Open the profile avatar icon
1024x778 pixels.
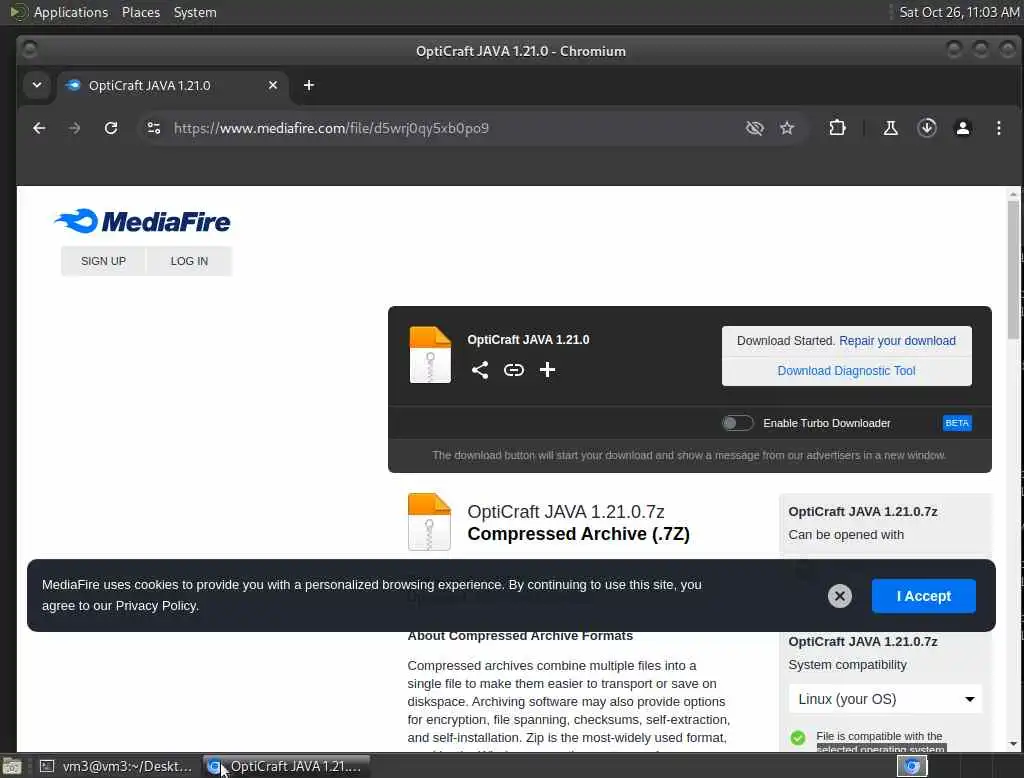click(963, 128)
